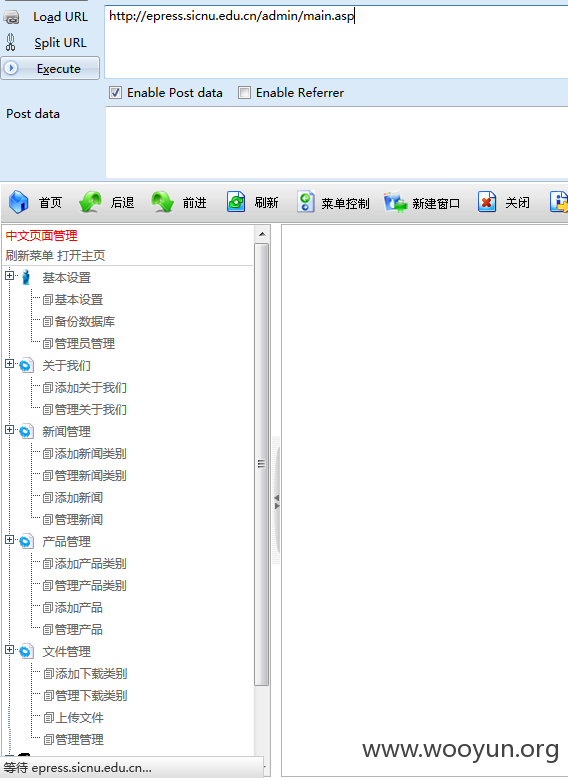The height and width of the screenshot is (778, 568).
Task: Click the menu panel vertical scrollbar thumb
Action: (x=262, y=464)
